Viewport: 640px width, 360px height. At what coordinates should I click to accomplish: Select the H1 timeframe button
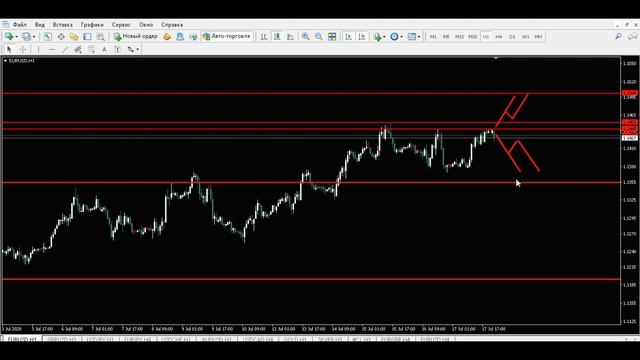[486, 37]
